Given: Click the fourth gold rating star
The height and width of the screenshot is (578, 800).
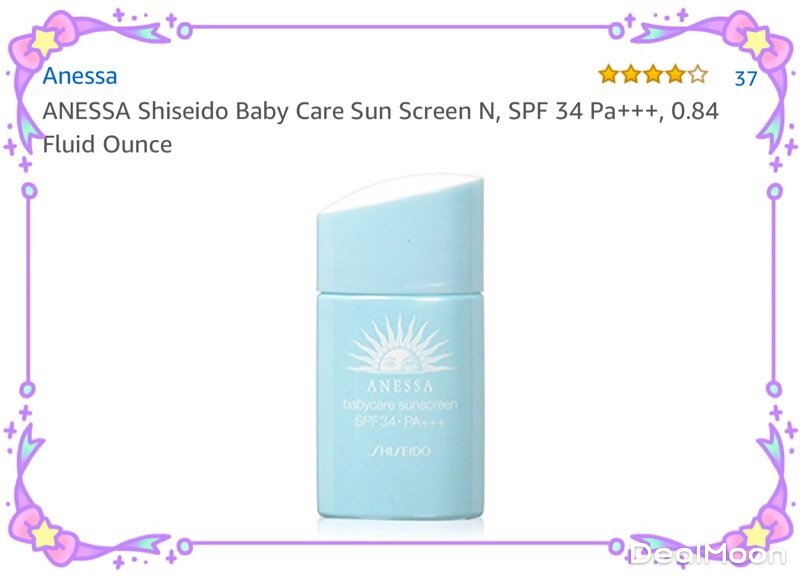Looking at the screenshot, I should 676,74.
